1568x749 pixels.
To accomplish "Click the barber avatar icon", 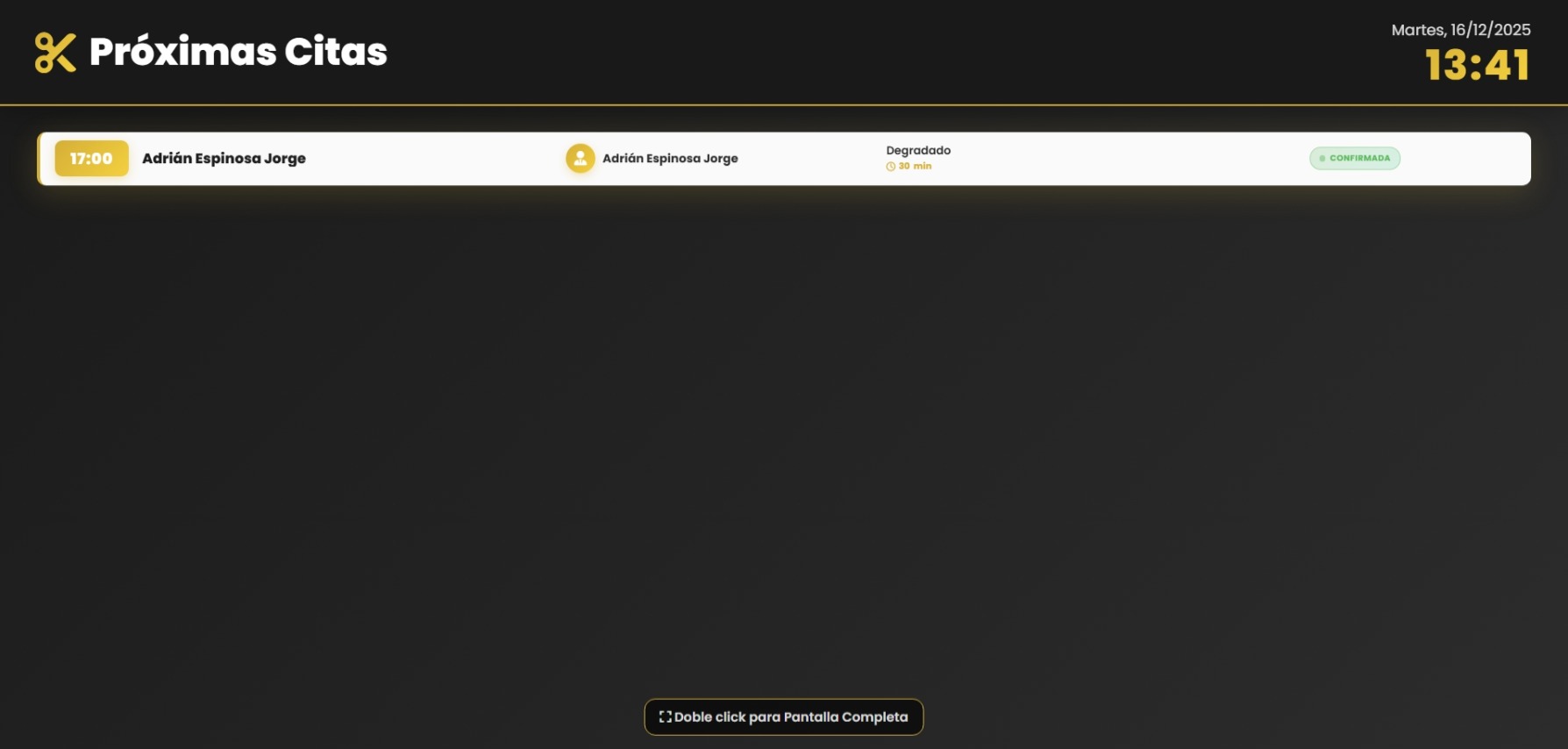I will pos(580,159).
